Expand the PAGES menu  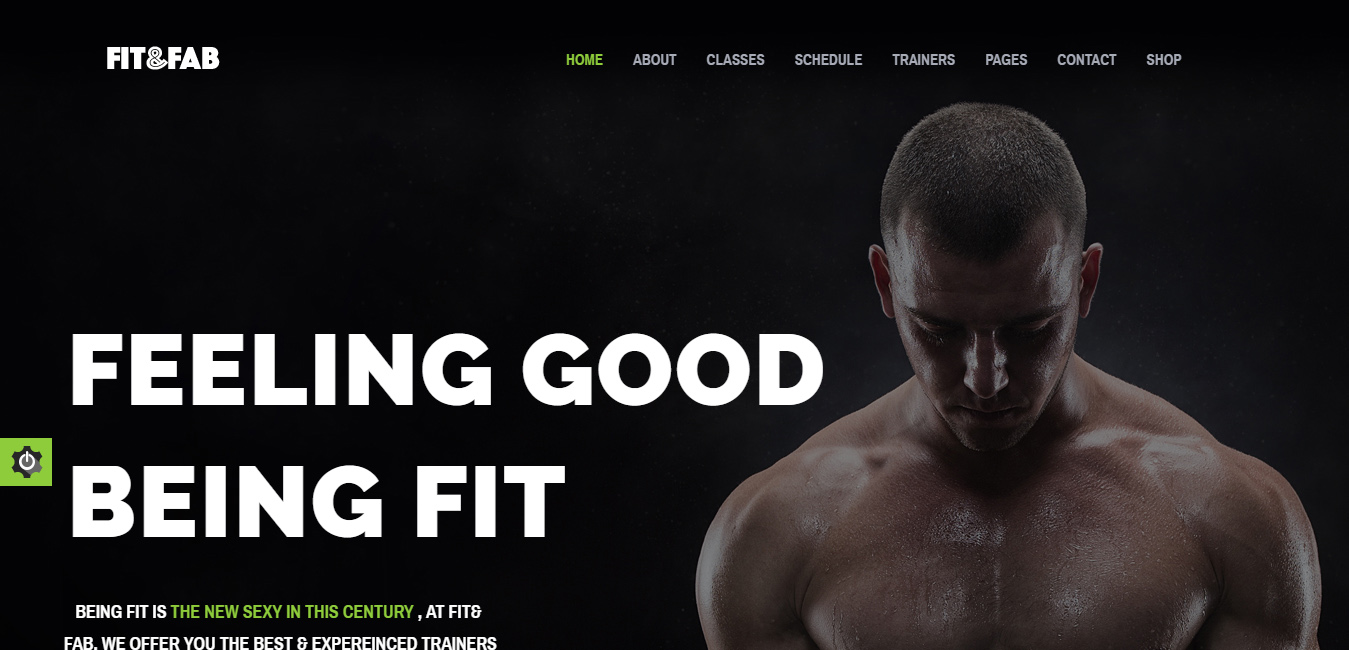[x=1006, y=60]
